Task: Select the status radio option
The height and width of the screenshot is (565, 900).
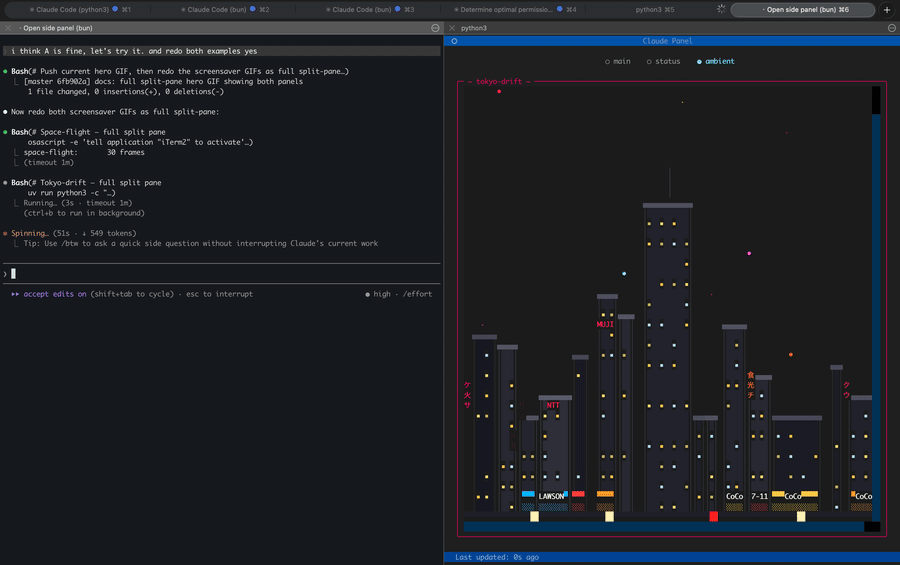Action: 664,61
